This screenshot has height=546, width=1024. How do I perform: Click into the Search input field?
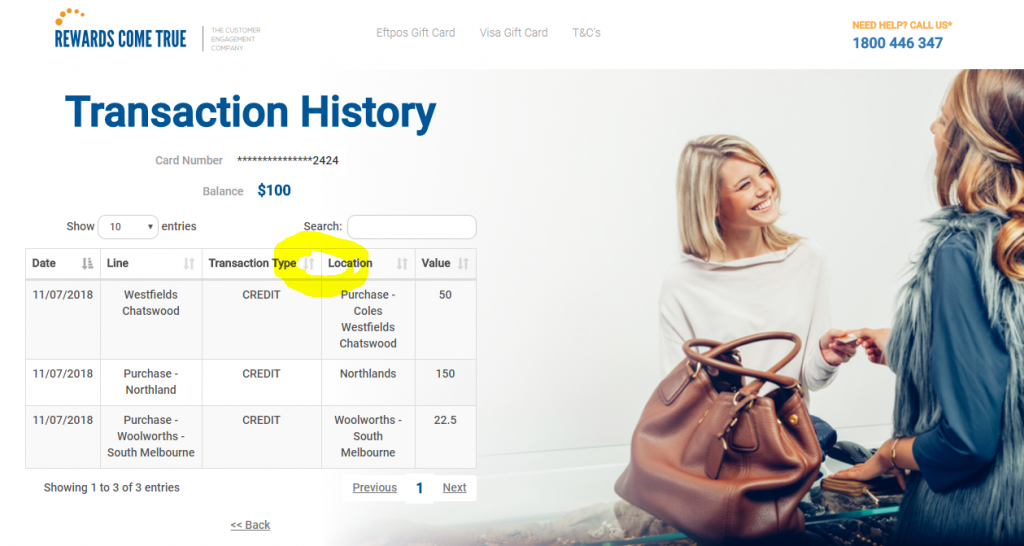pos(411,227)
